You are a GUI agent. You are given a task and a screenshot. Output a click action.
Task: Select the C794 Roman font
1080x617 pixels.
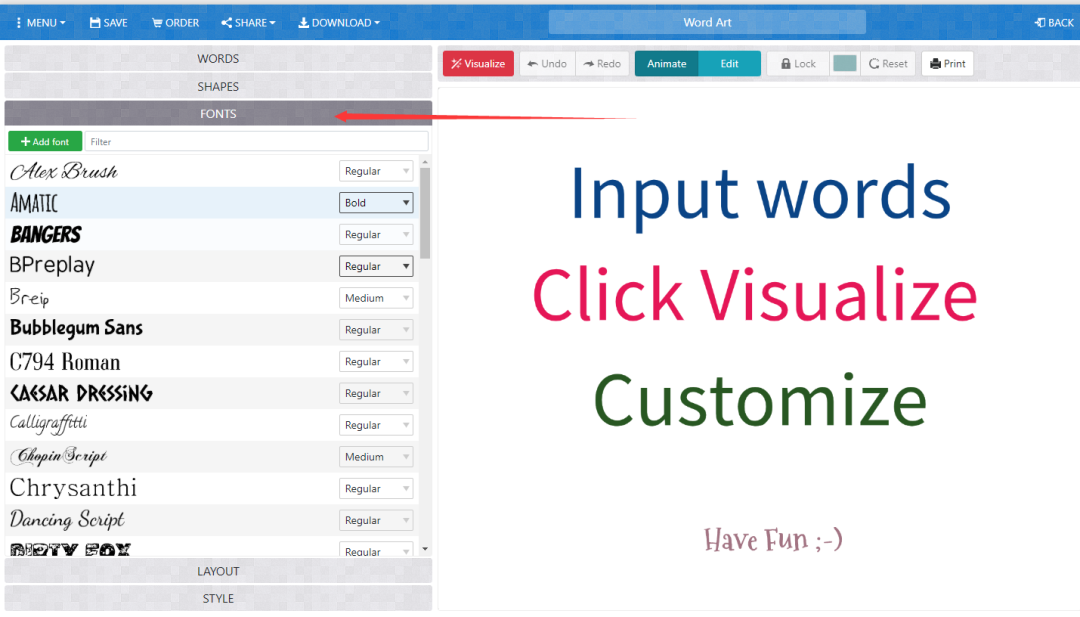pyautogui.click(x=65, y=362)
